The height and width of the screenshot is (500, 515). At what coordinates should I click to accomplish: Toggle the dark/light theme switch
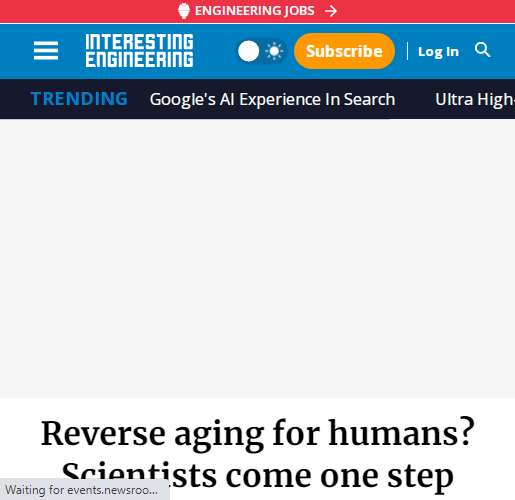(x=261, y=51)
